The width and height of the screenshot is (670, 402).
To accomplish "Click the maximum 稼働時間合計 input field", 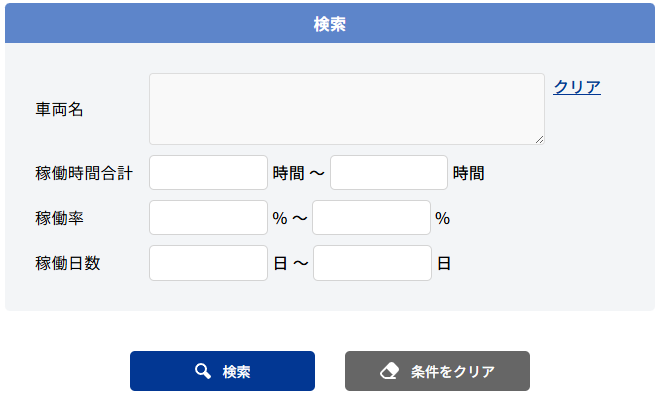I will (x=389, y=173).
